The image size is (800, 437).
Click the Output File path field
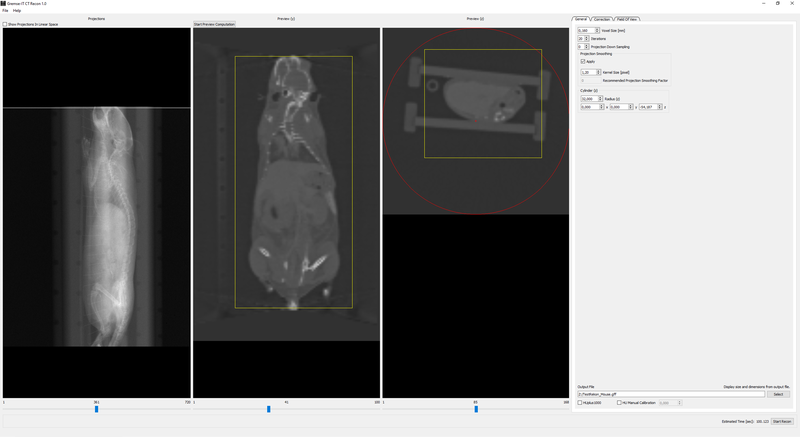[671, 394]
